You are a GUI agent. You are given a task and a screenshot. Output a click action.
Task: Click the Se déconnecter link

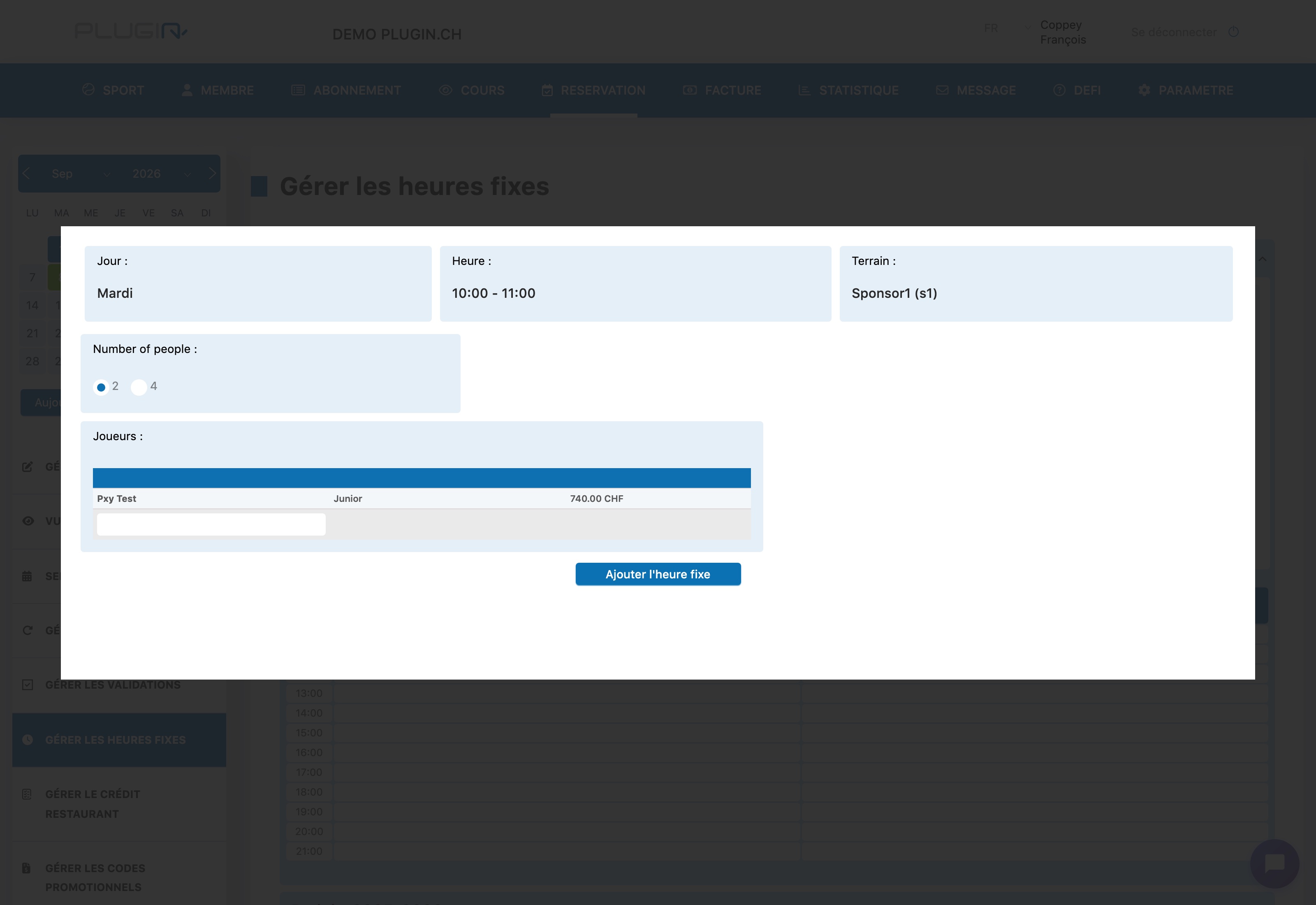click(x=1174, y=32)
